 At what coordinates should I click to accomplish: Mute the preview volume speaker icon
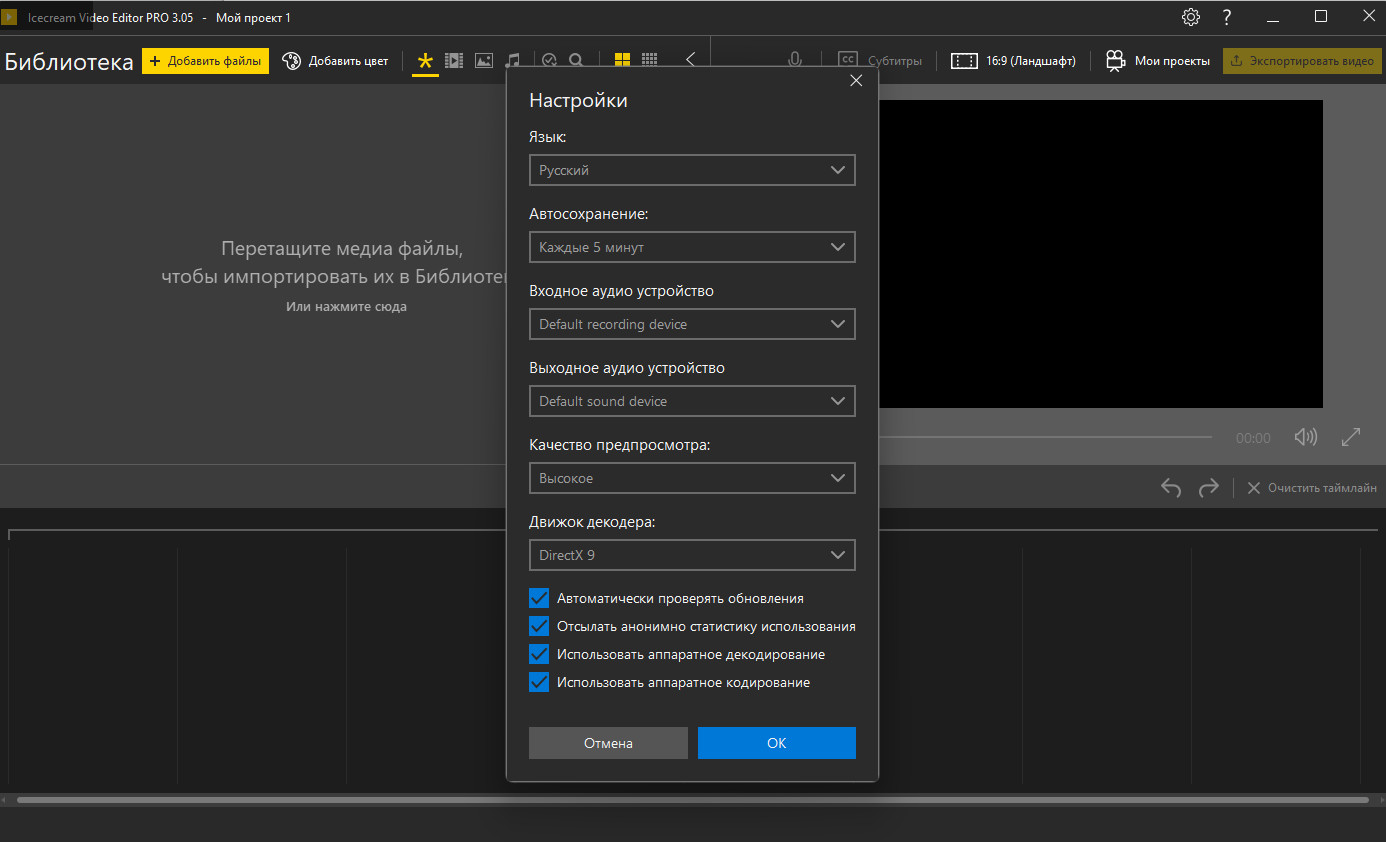[x=1305, y=437]
